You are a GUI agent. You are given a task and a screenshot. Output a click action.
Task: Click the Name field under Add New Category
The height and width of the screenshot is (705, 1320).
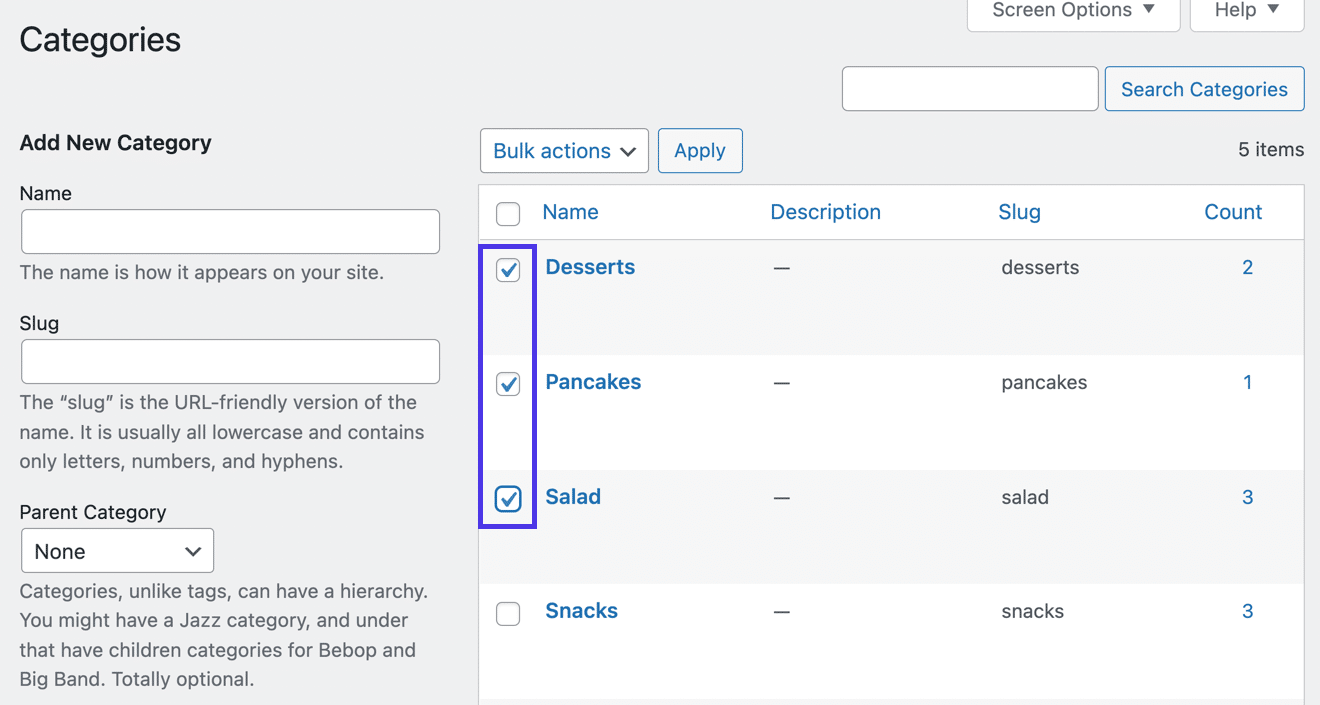tap(230, 231)
